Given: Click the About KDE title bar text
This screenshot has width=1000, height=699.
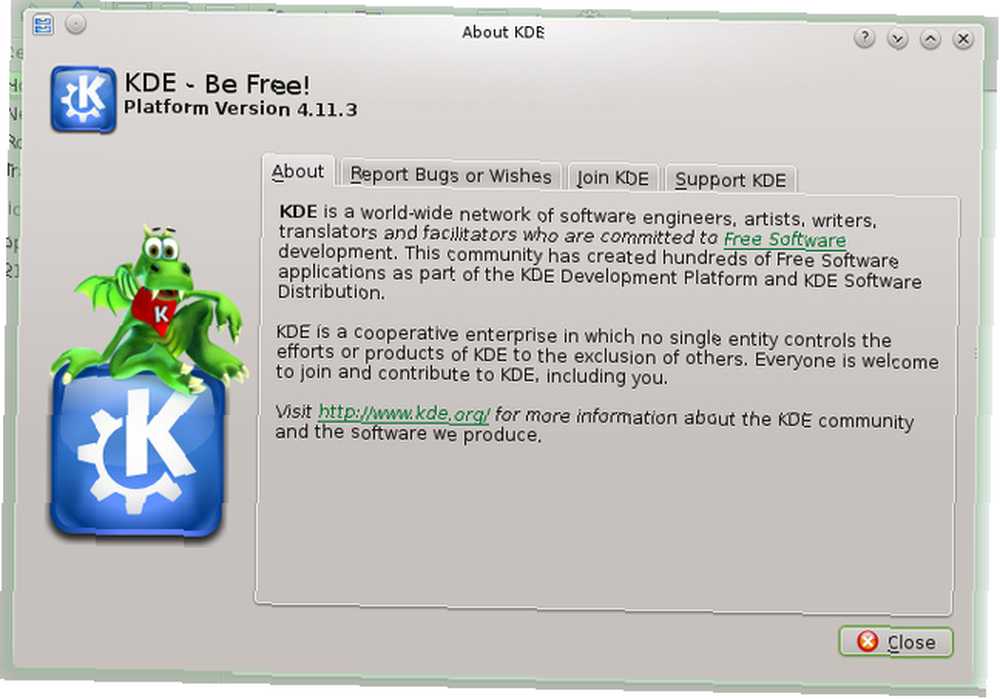Looking at the screenshot, I should tap(503, 32).
